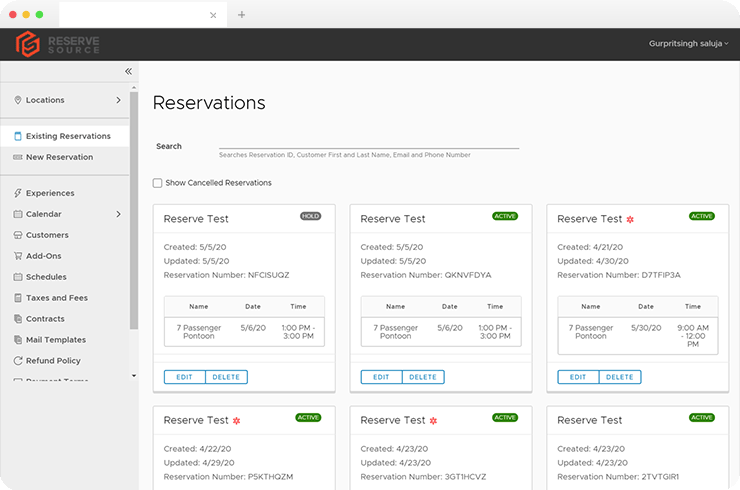The image size is (740, 490).
Task: Click the Taxes and Fees calculator icon
Action: click(18, 298)
